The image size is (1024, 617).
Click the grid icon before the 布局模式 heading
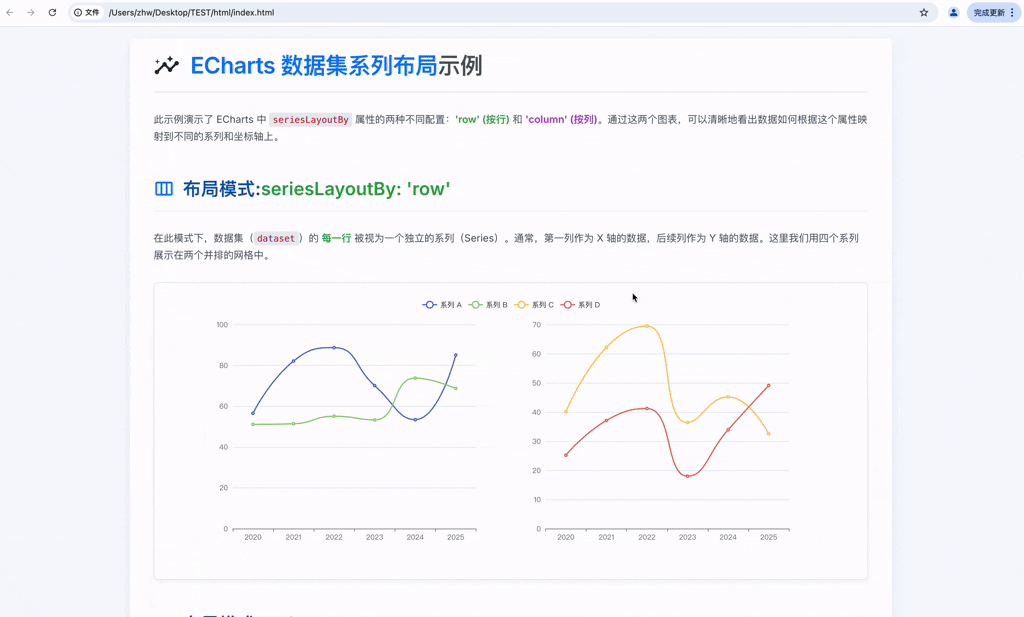click(x=163, y=188)
